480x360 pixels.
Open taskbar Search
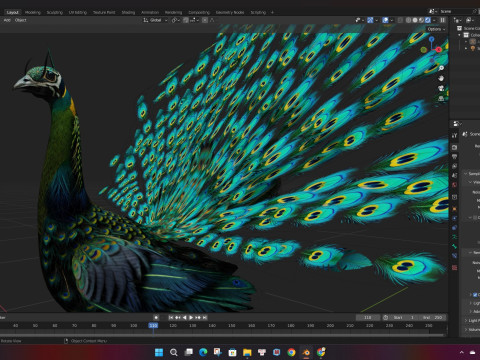(174, 352)
